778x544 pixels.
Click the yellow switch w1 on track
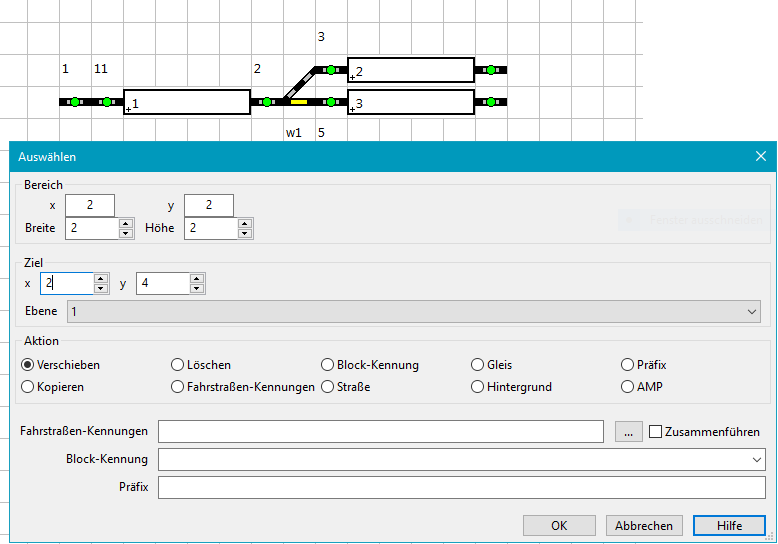pos(298,102)
